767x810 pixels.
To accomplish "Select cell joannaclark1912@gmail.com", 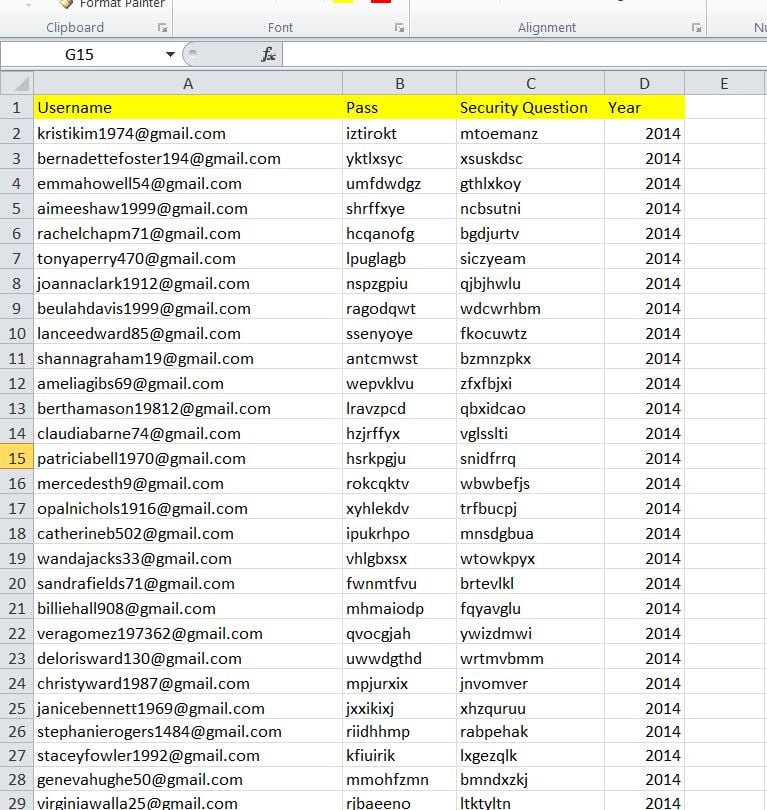I will [188, 283].
